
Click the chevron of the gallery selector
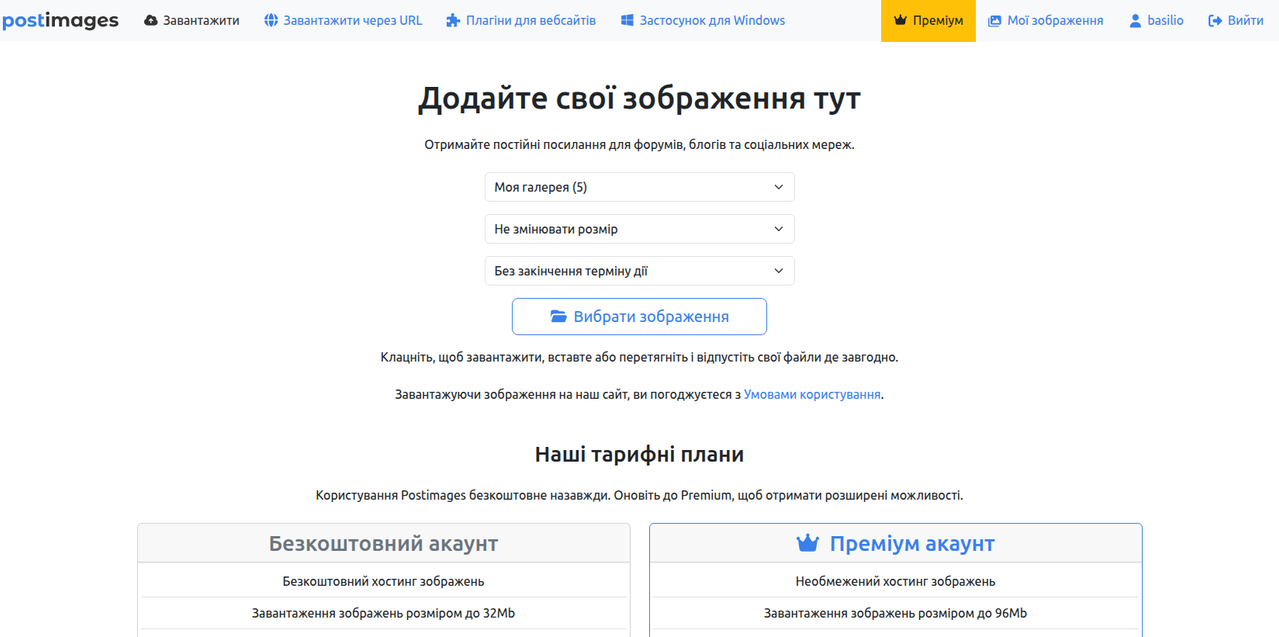779,187
